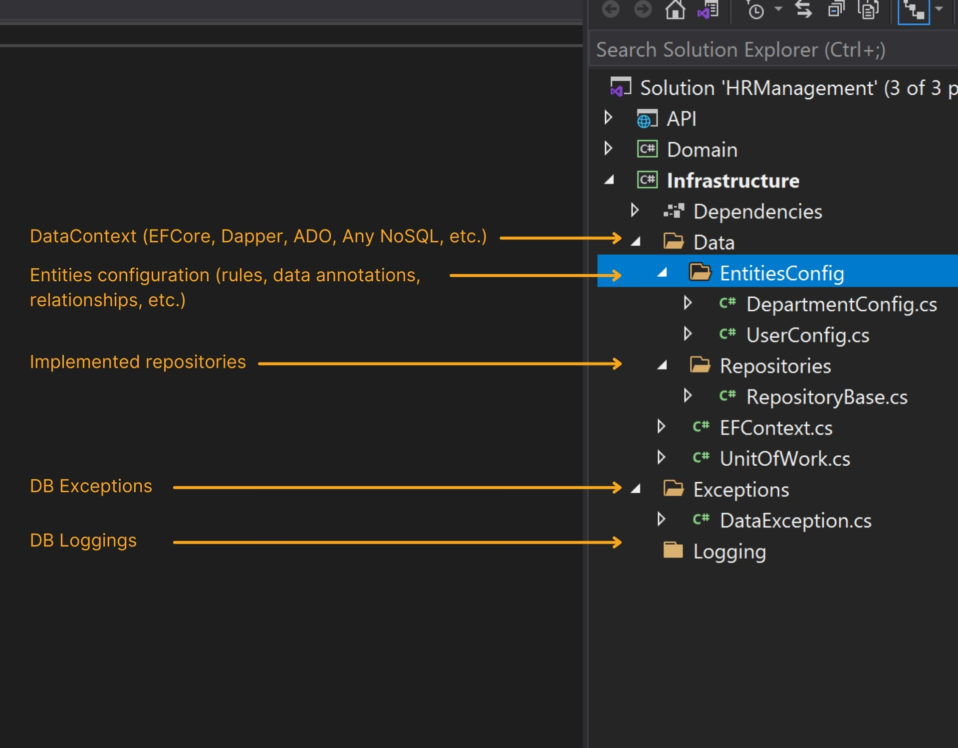This screenshot has width=958, height=748.
Task: Collapse the Data folder
Action: tap(635, 242)
